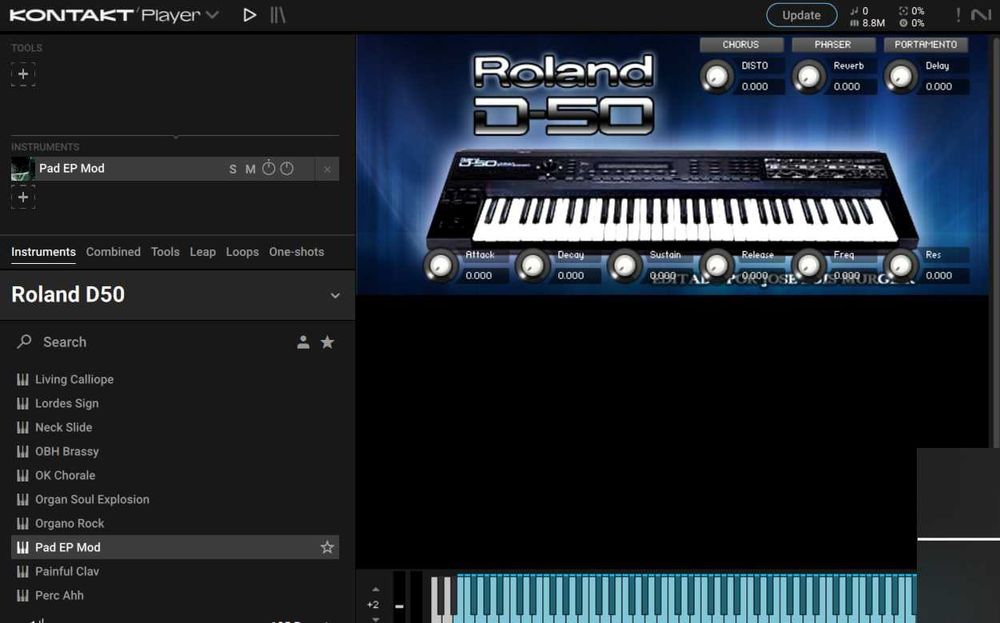Click the Roland D-50 keyboard image

(x=670, y=199)
